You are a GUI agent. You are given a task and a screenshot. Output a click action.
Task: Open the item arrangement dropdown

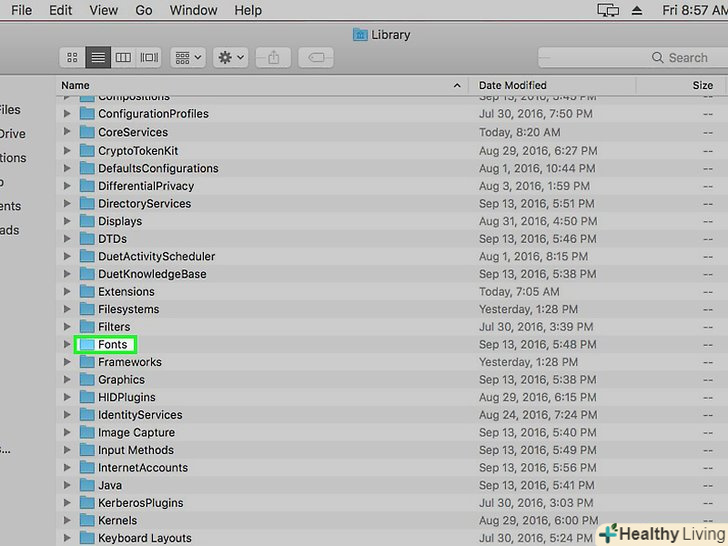pyautogui.click(x=188, y=58)
